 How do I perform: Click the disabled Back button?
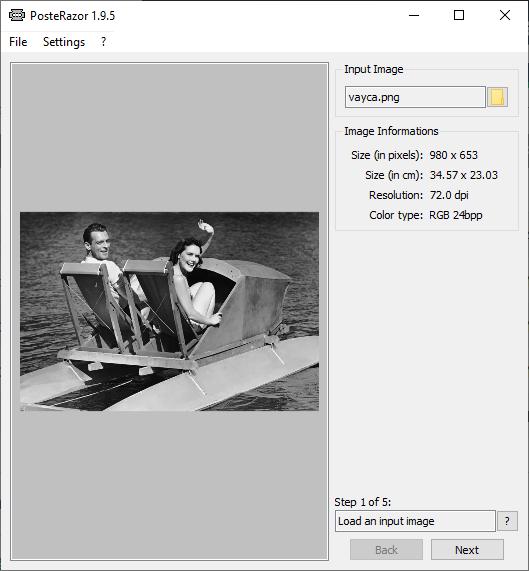(x=386, y=550)
